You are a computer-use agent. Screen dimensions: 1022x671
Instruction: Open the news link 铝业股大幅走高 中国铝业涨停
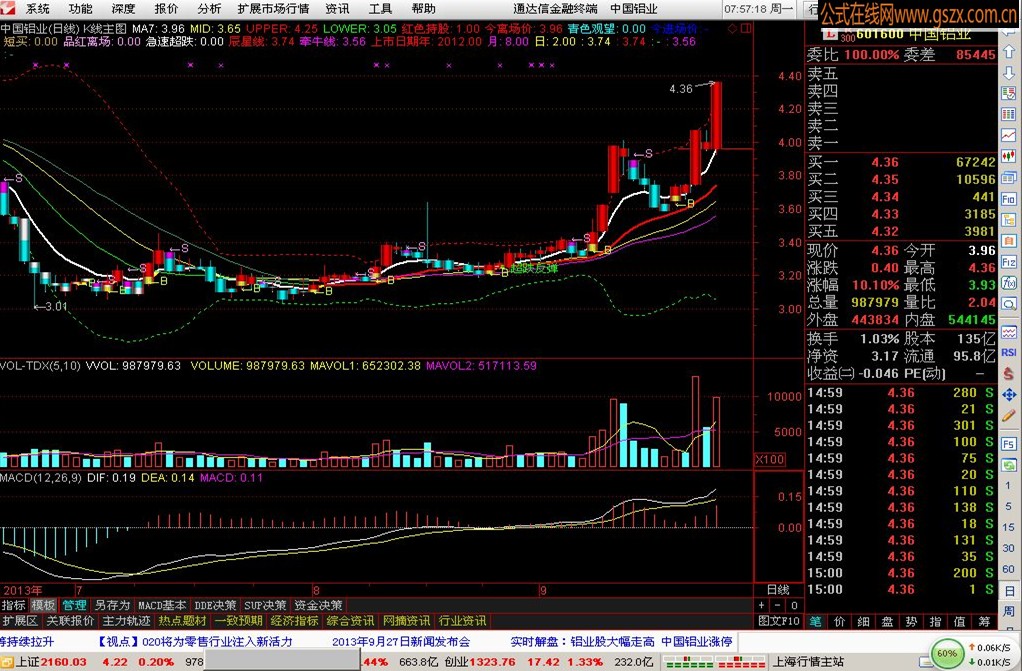651,642
